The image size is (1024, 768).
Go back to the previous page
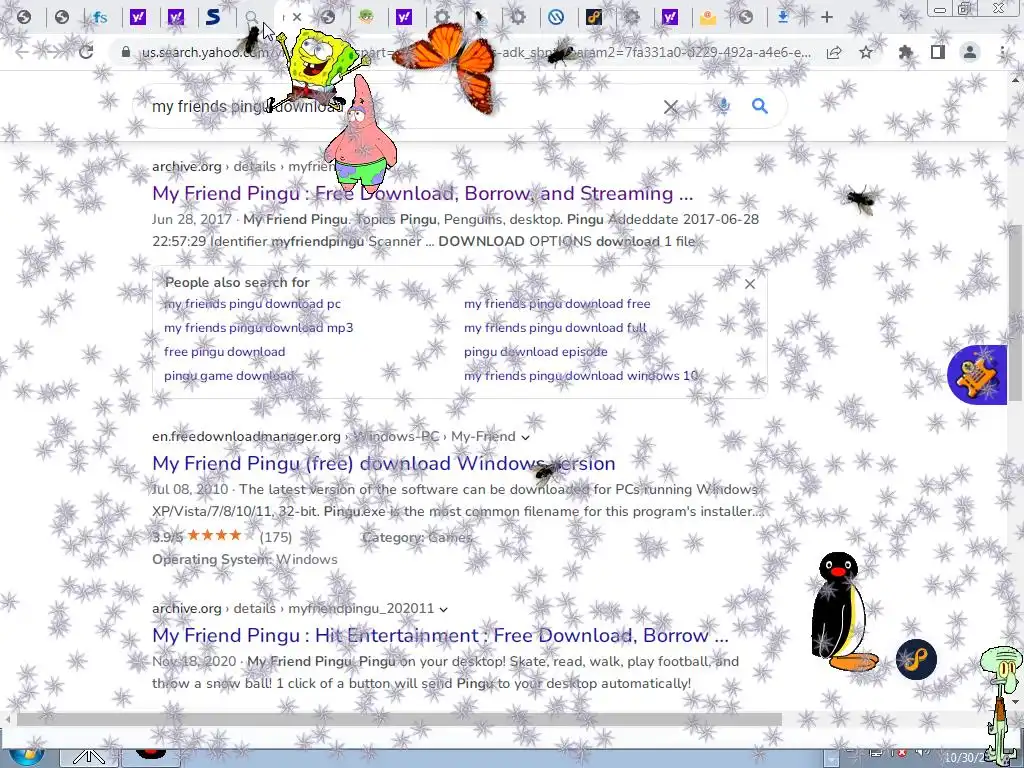point(22,52)
